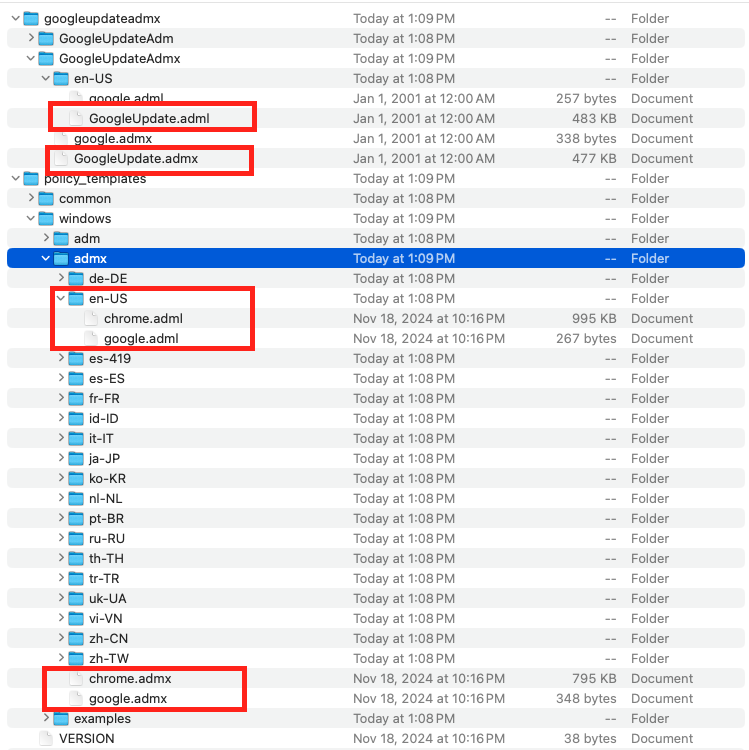Click the 483 KB size value
The width and height of the screenshot is (749, 750).
pos(594,119)
